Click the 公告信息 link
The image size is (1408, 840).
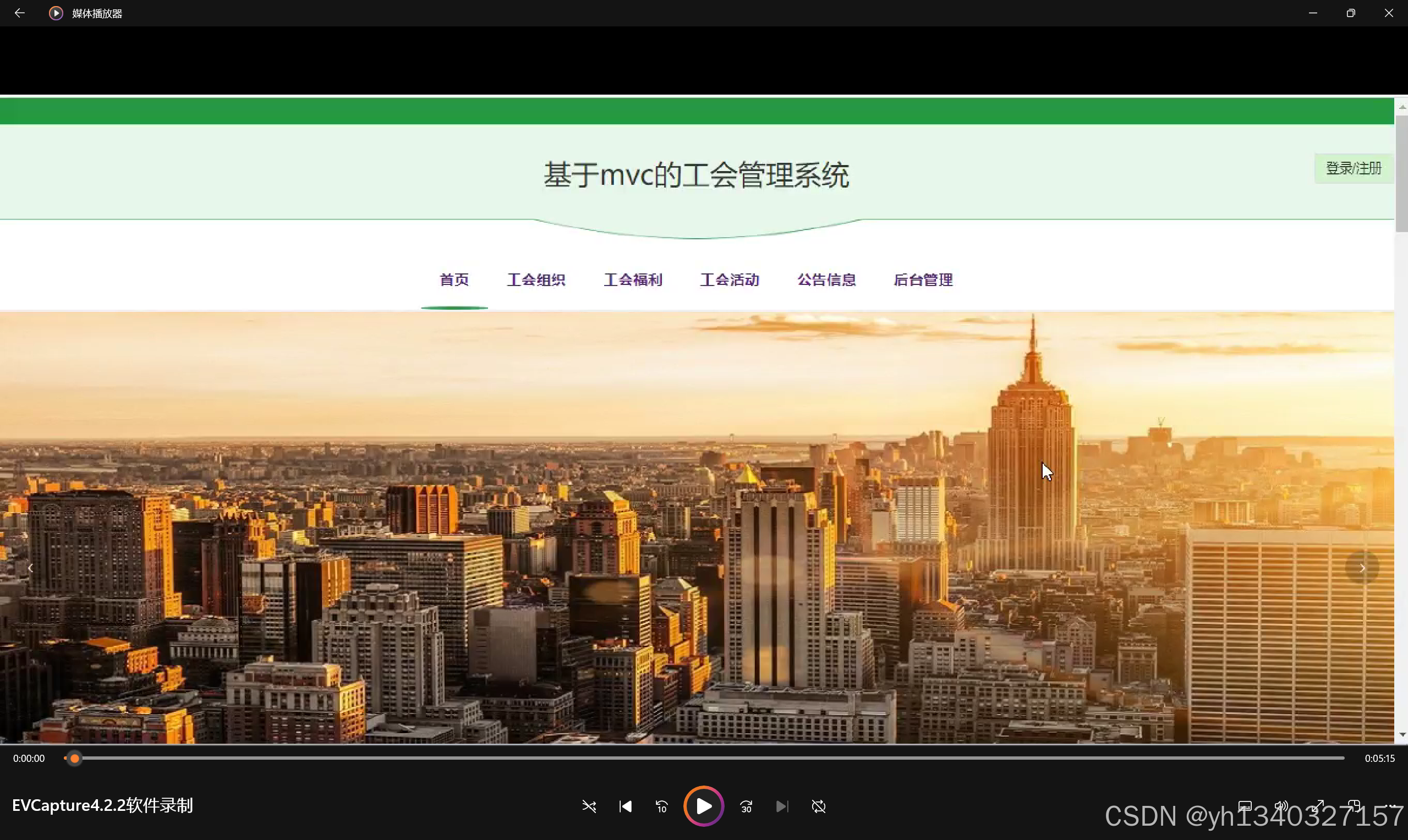pyautogui.click(x=826, y=279)
